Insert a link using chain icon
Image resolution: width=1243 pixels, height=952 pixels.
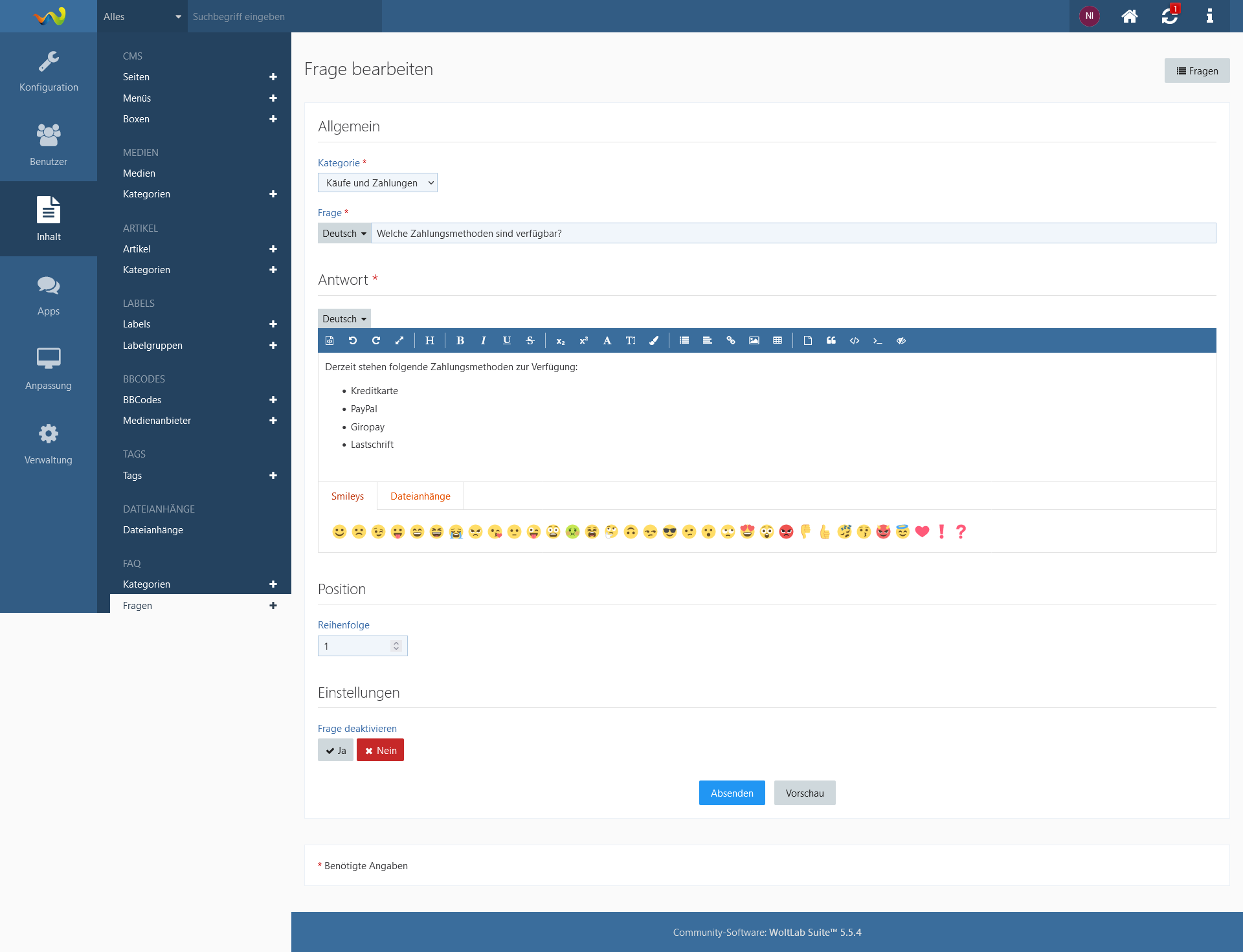[731, 340]
